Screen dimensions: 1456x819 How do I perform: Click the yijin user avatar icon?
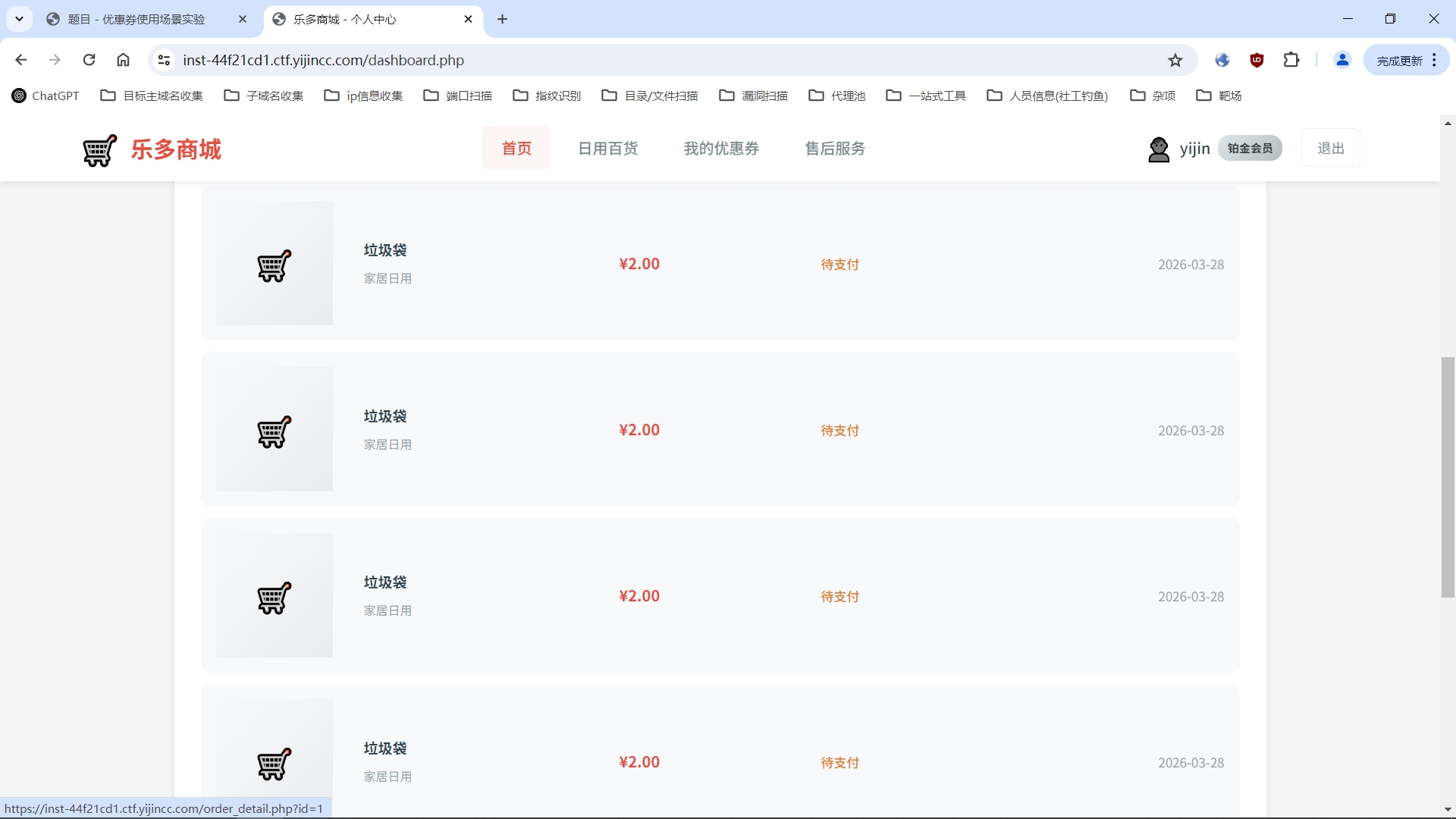coord(1158,149)
